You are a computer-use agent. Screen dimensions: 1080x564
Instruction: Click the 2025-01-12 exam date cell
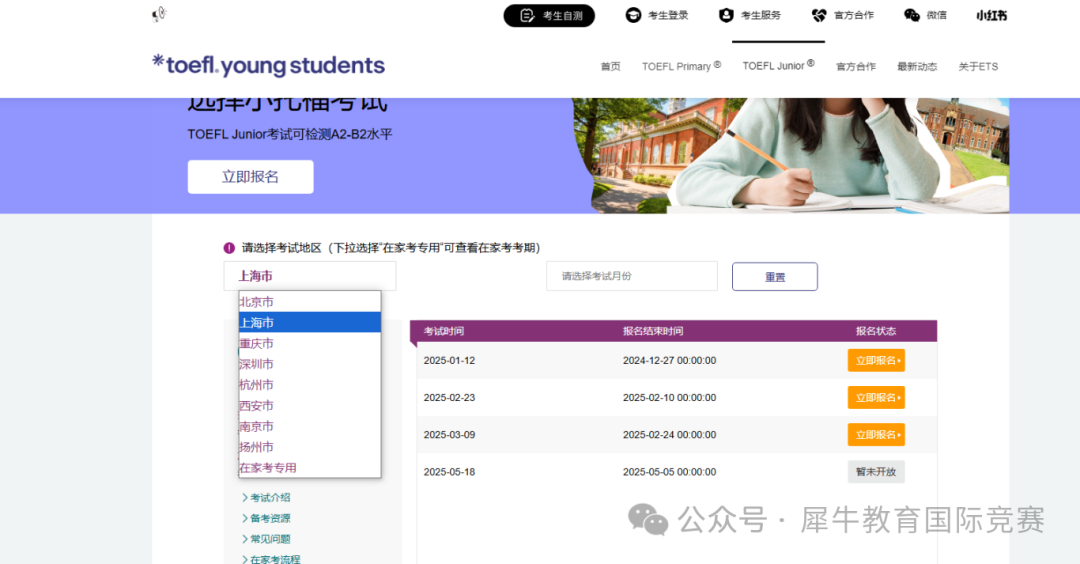coord(449,360)
